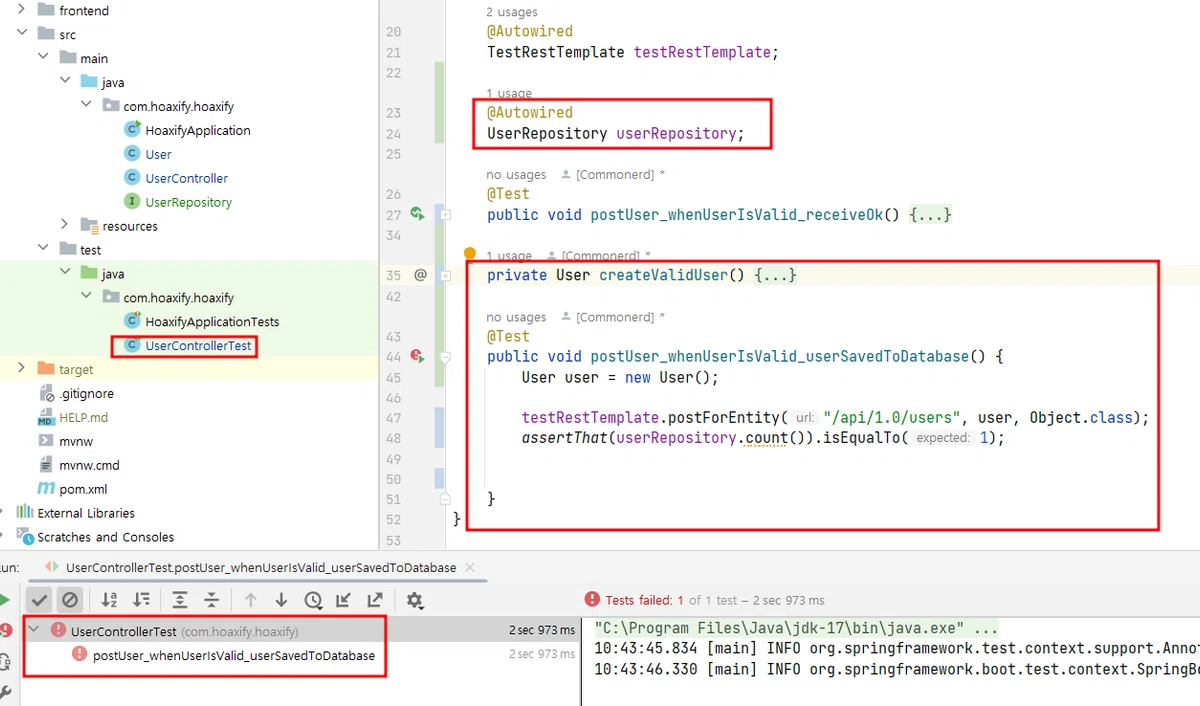Click '1 usage' hint above userRepository
The image size is (1200, 706).
(509, 93)
